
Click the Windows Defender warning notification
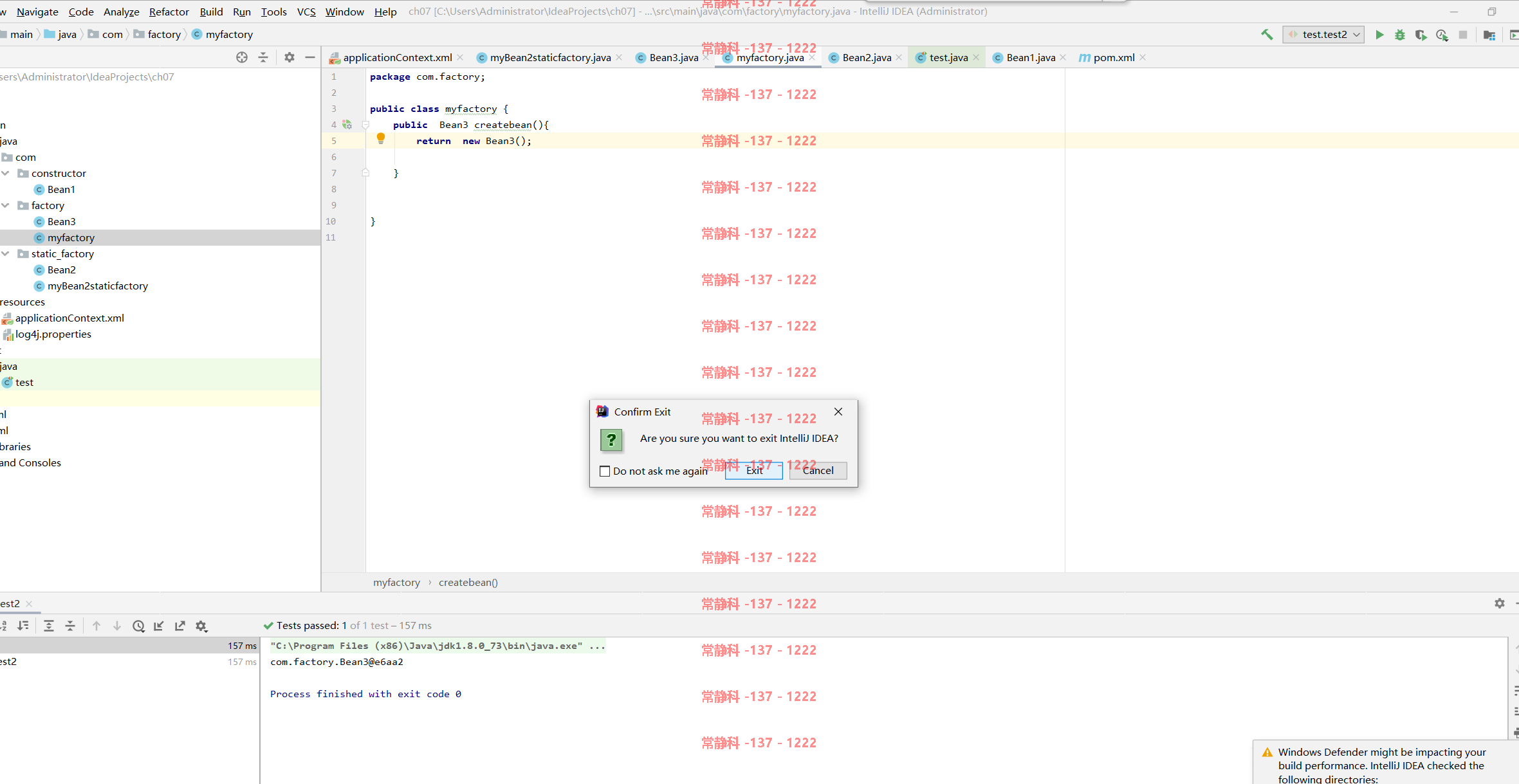point(1386,763)
